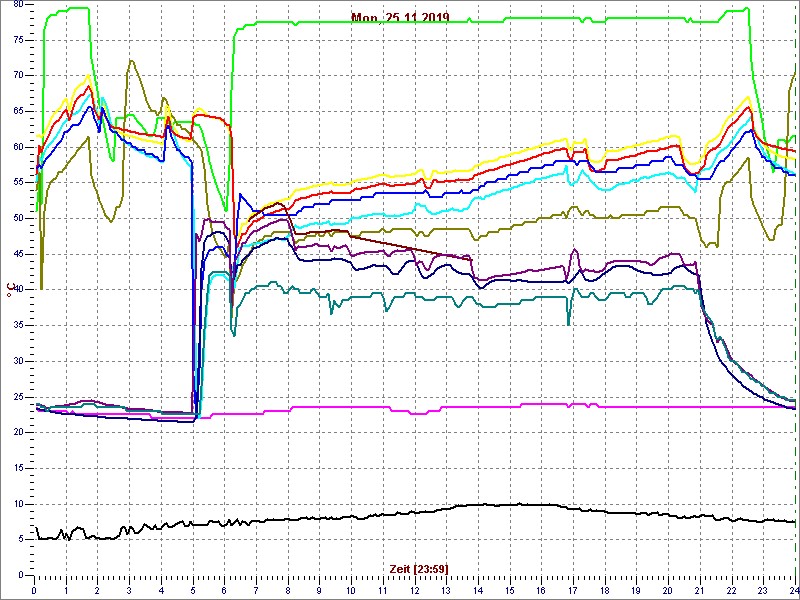This screenshot has height=600, width=800.
Task: Click hour 13 on the time axis
Action: [446, 591]
